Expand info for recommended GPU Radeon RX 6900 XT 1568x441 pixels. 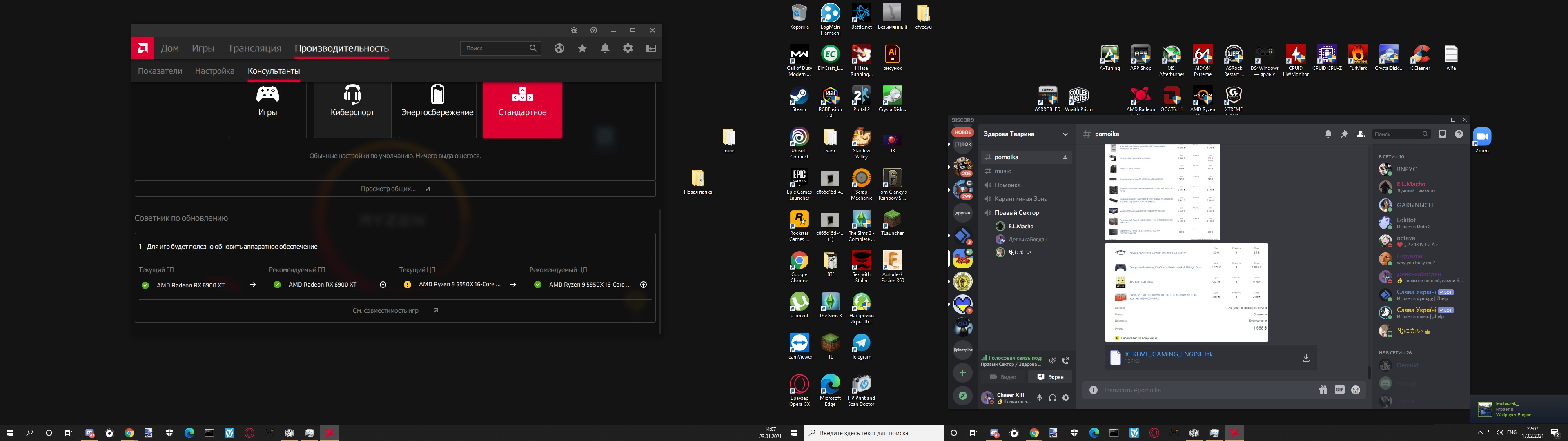[x=383, y=285]
